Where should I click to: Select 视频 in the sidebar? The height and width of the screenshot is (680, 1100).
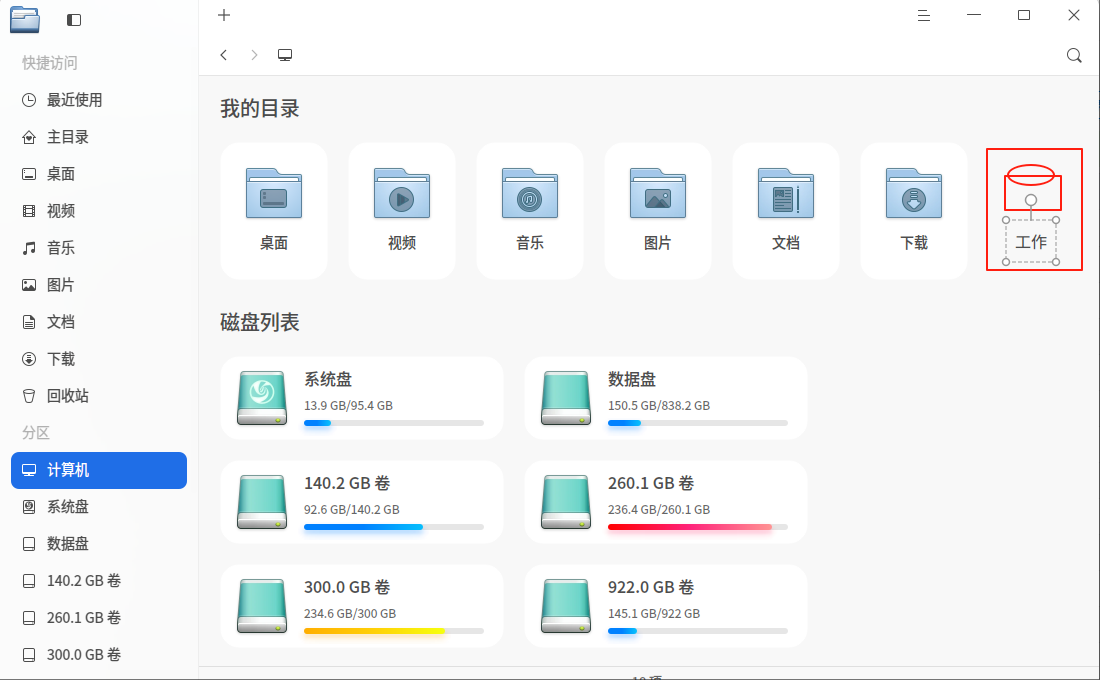tap(99, 211)
